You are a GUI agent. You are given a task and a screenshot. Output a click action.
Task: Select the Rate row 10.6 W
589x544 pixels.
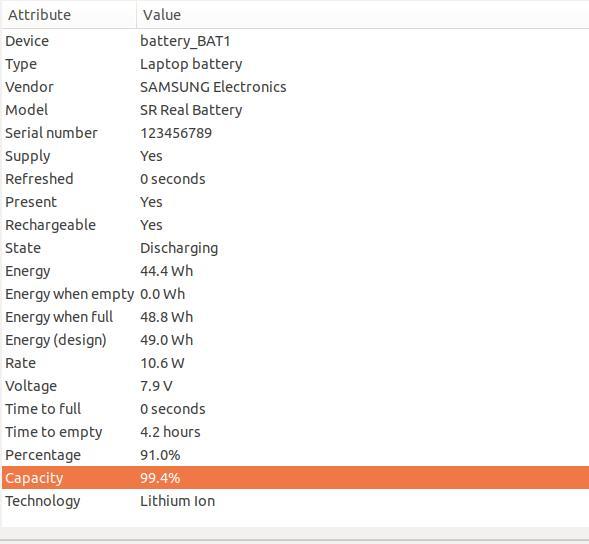295,363
